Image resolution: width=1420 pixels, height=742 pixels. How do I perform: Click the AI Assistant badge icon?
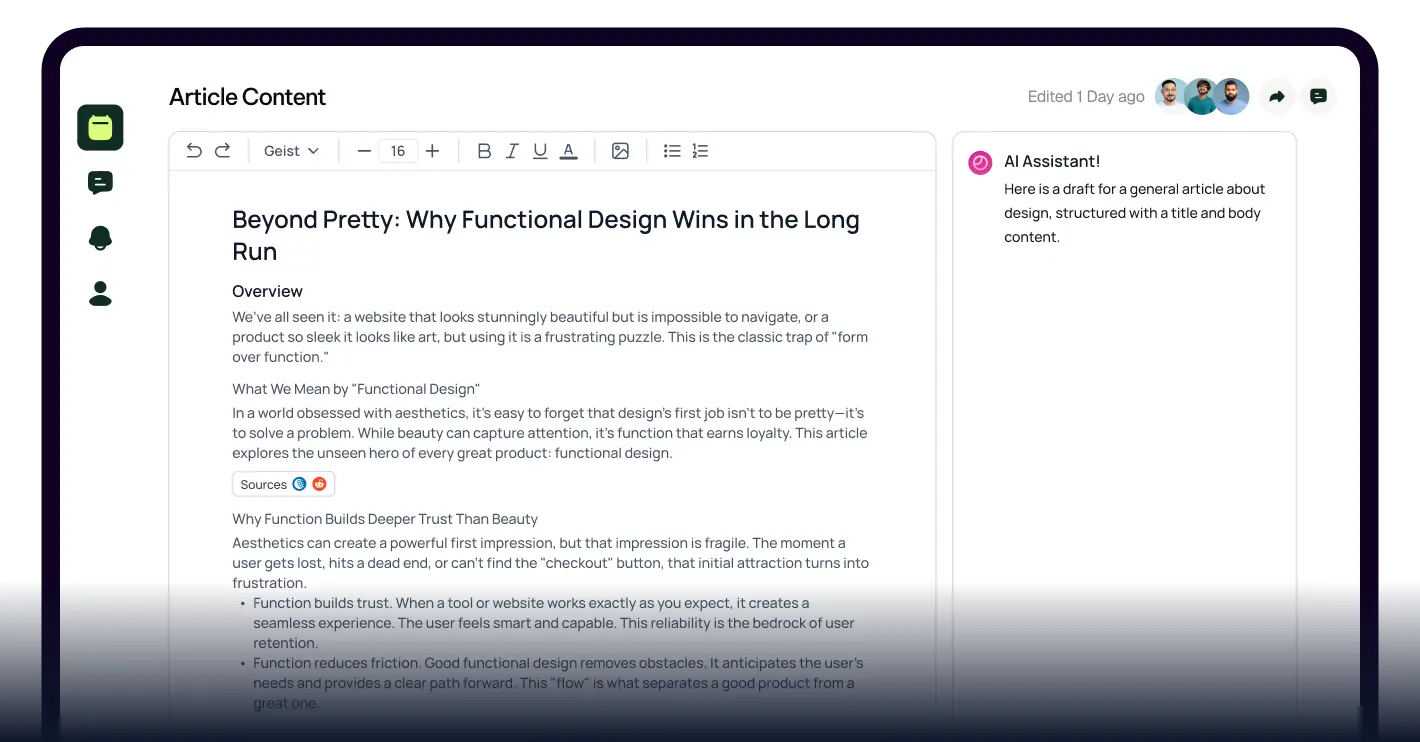tap(979, 162)
